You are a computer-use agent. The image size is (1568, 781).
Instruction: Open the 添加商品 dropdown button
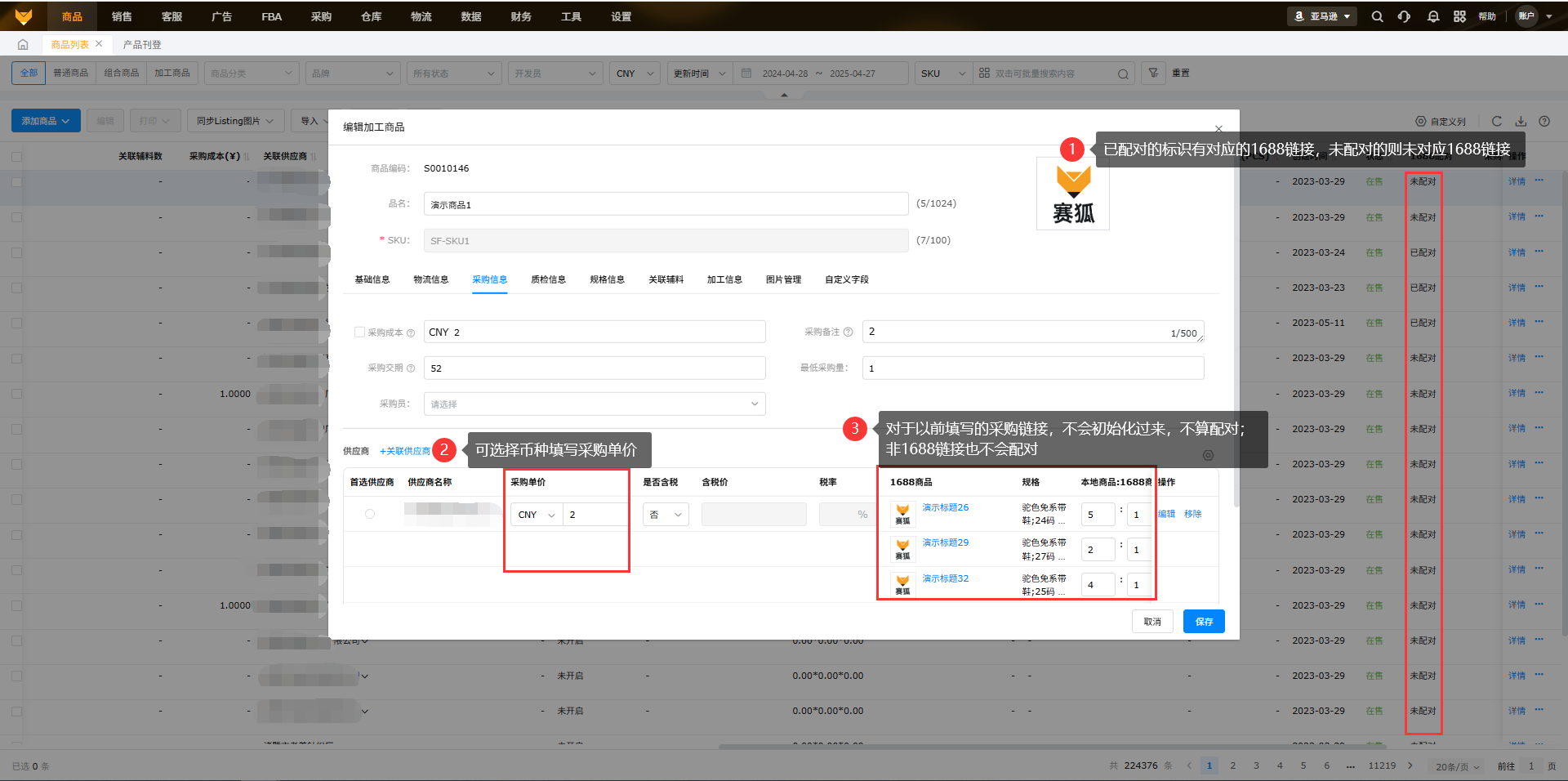(46, 121)
